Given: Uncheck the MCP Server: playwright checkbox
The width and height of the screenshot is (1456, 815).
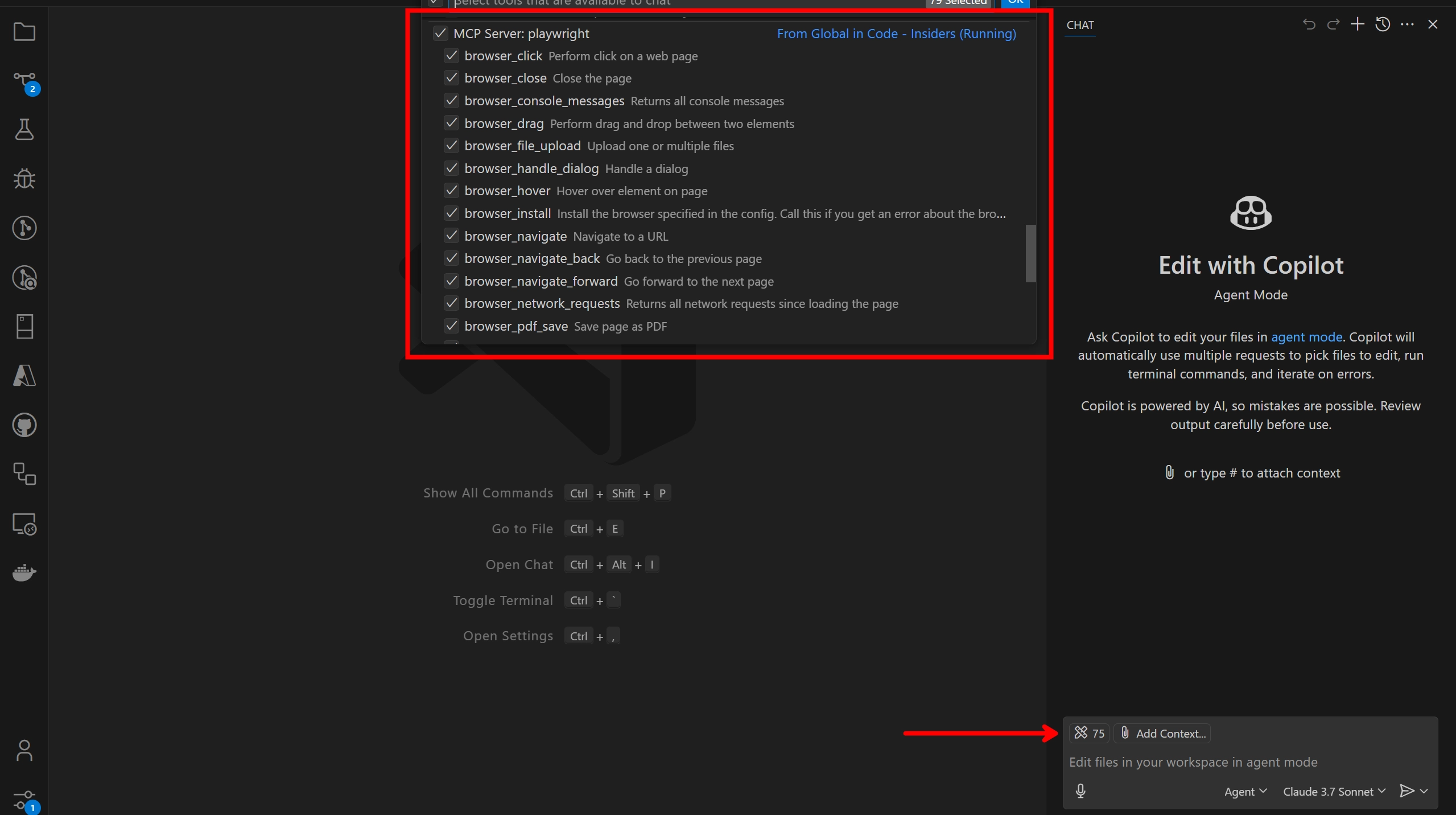Looking at the screenshot, I should (x=440, y=34).
